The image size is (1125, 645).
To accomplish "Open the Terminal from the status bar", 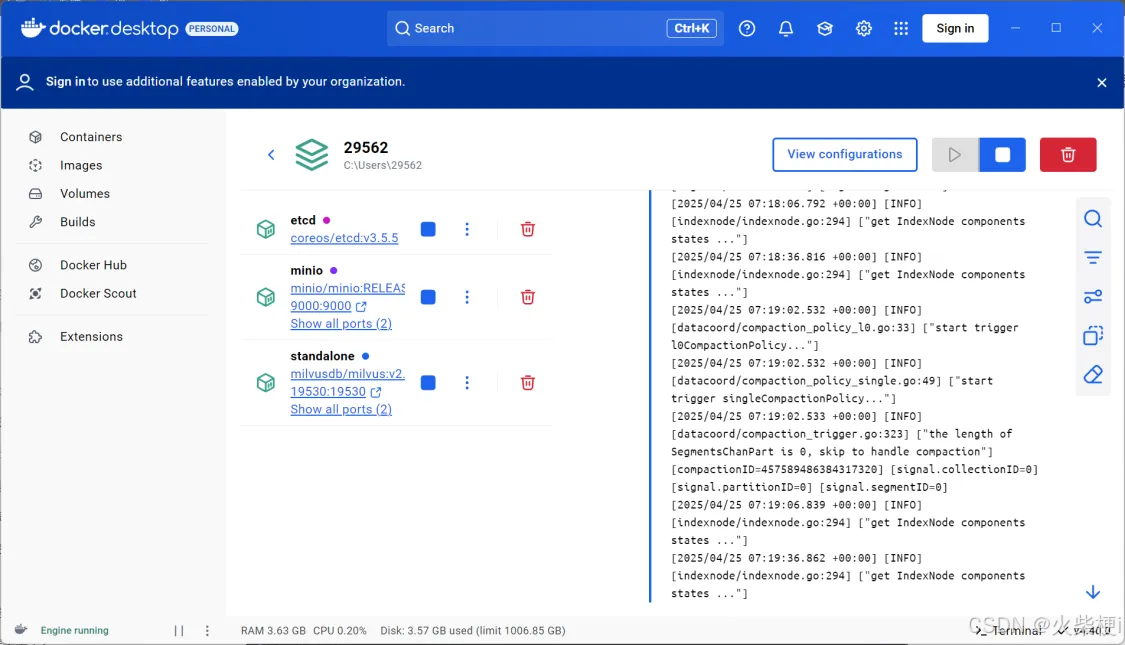I will [x=1008, y=631].
